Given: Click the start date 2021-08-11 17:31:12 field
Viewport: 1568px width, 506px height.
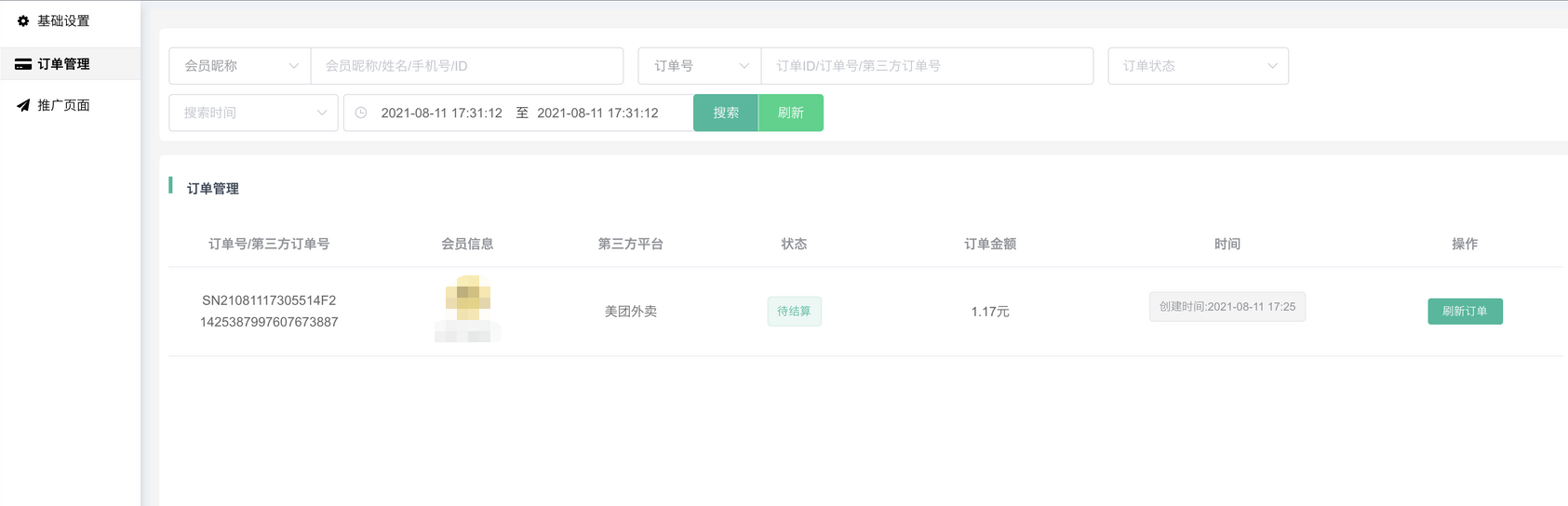Looking at the screenshot, I should pyautogui.click(x=441, y=113).
